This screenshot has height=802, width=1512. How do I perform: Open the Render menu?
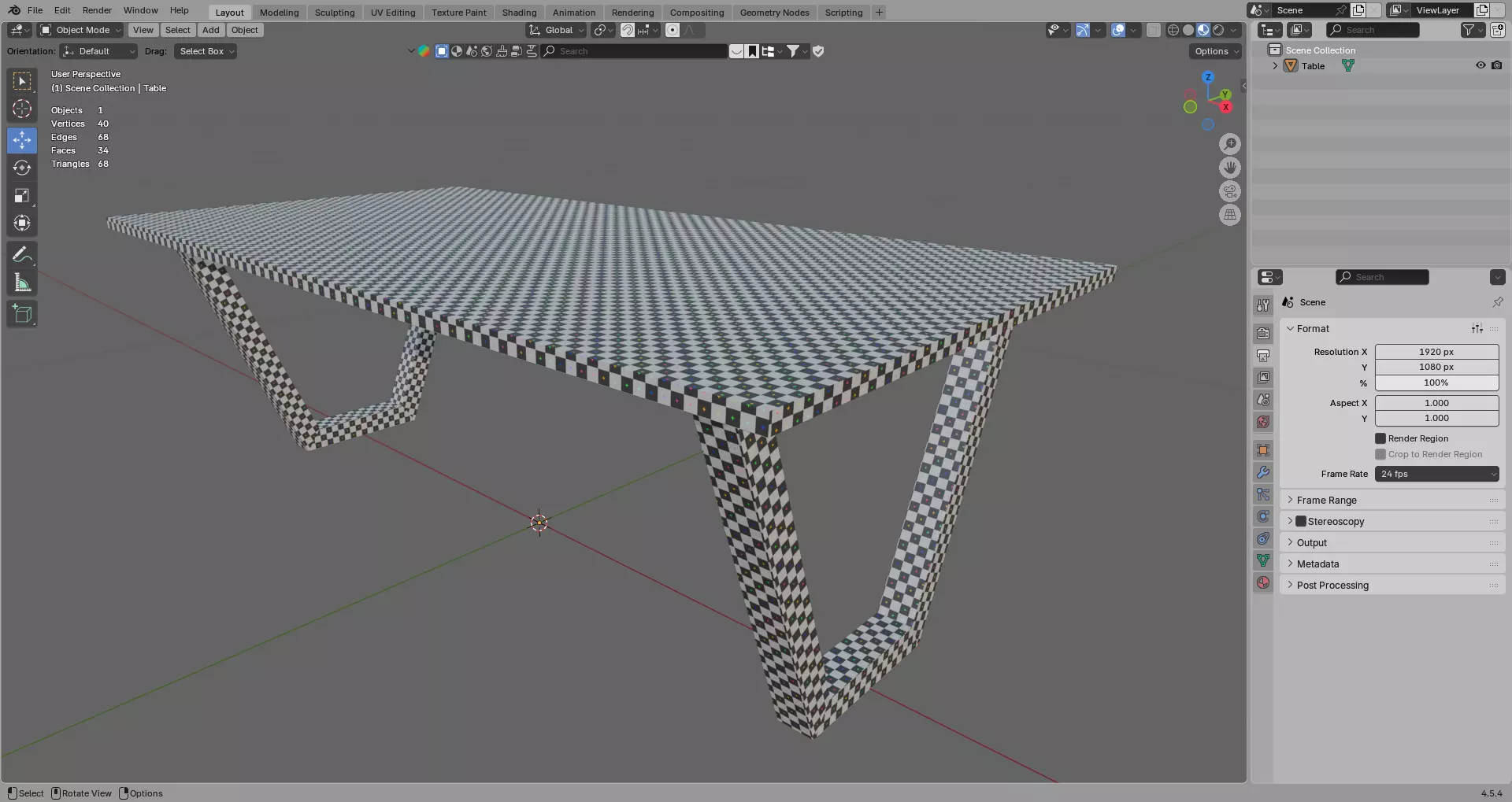[97, 10]
